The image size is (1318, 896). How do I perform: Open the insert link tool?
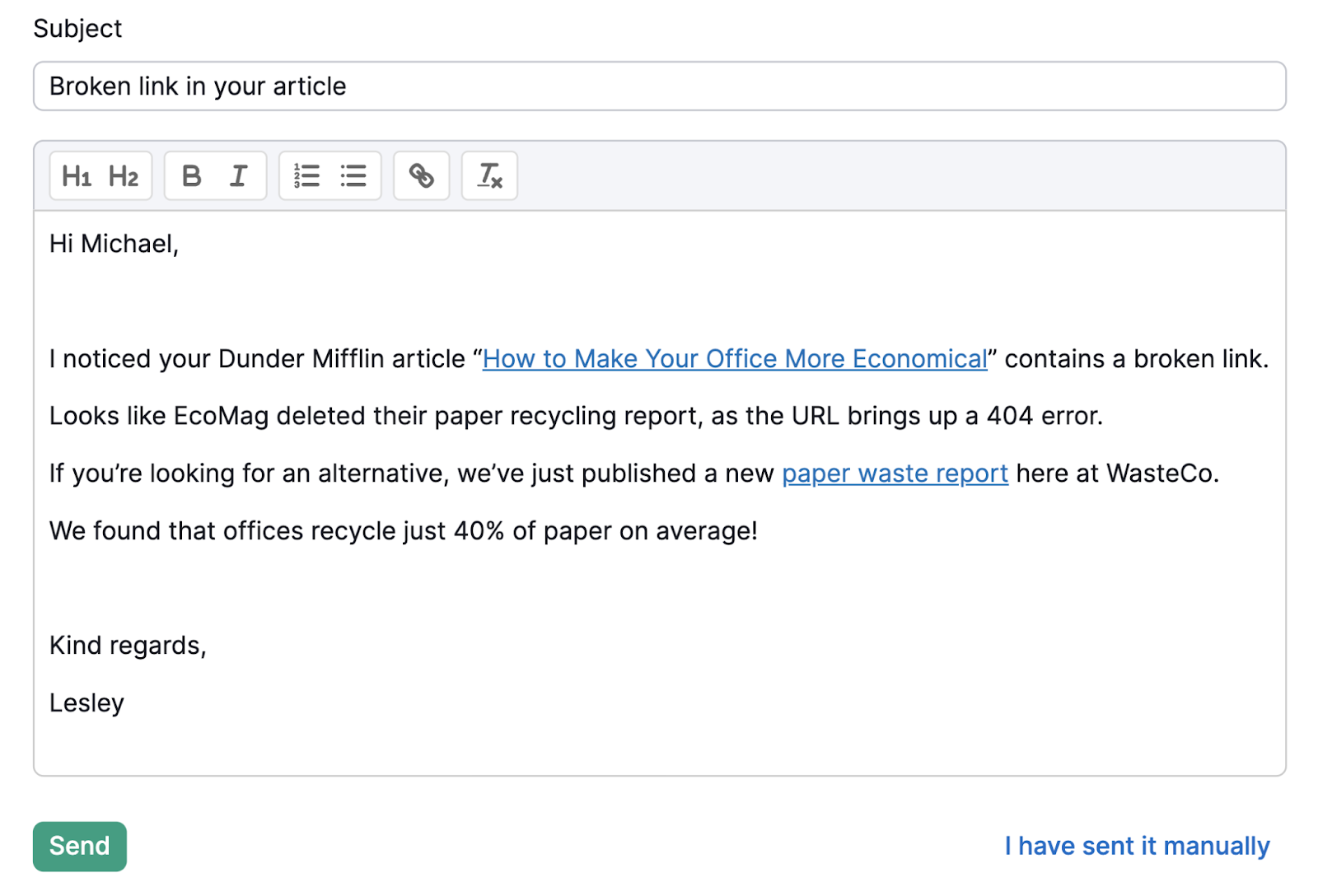pyautogui.click(x=421, y=175)
